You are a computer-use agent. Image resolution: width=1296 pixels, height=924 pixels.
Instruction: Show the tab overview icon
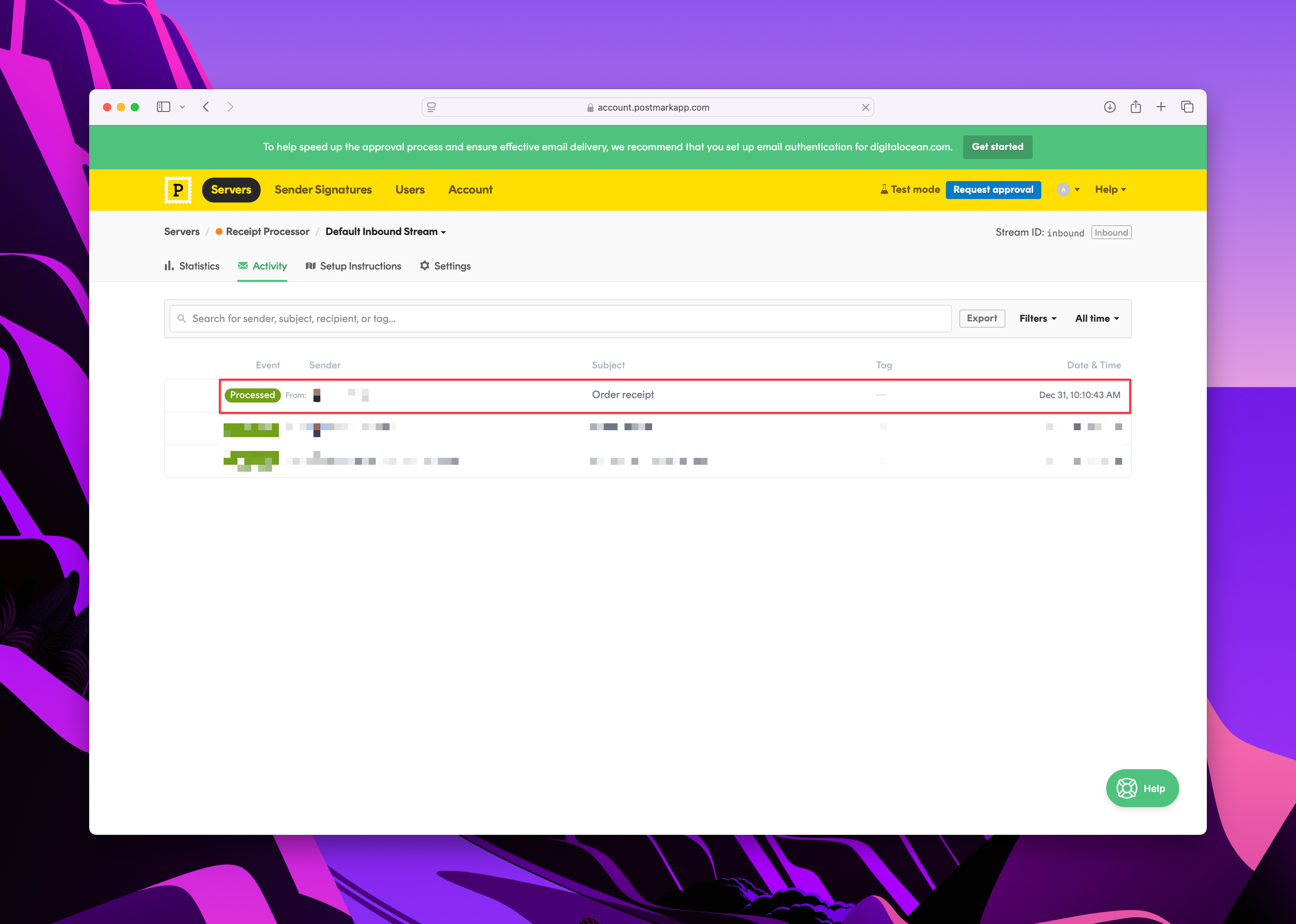[x=1187, y=107]
